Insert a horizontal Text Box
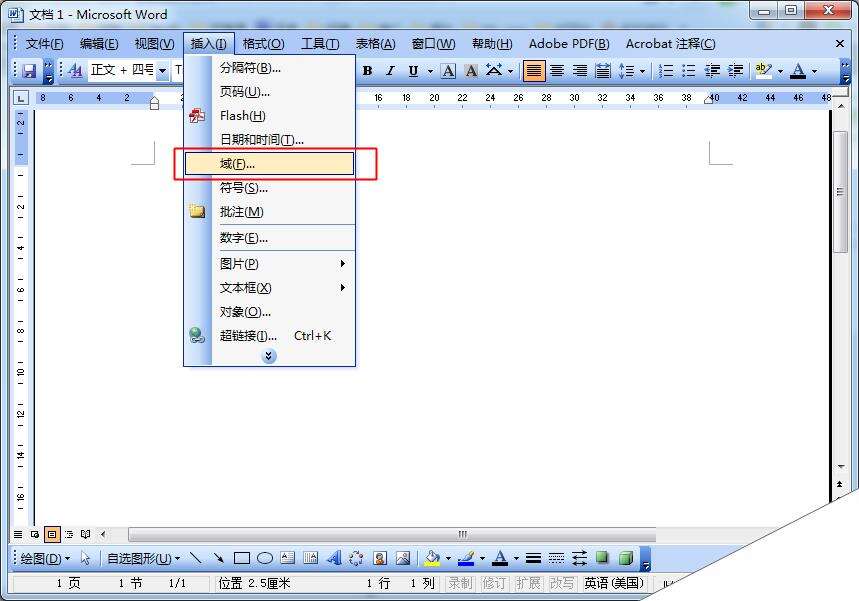 (x=288, y=558)
